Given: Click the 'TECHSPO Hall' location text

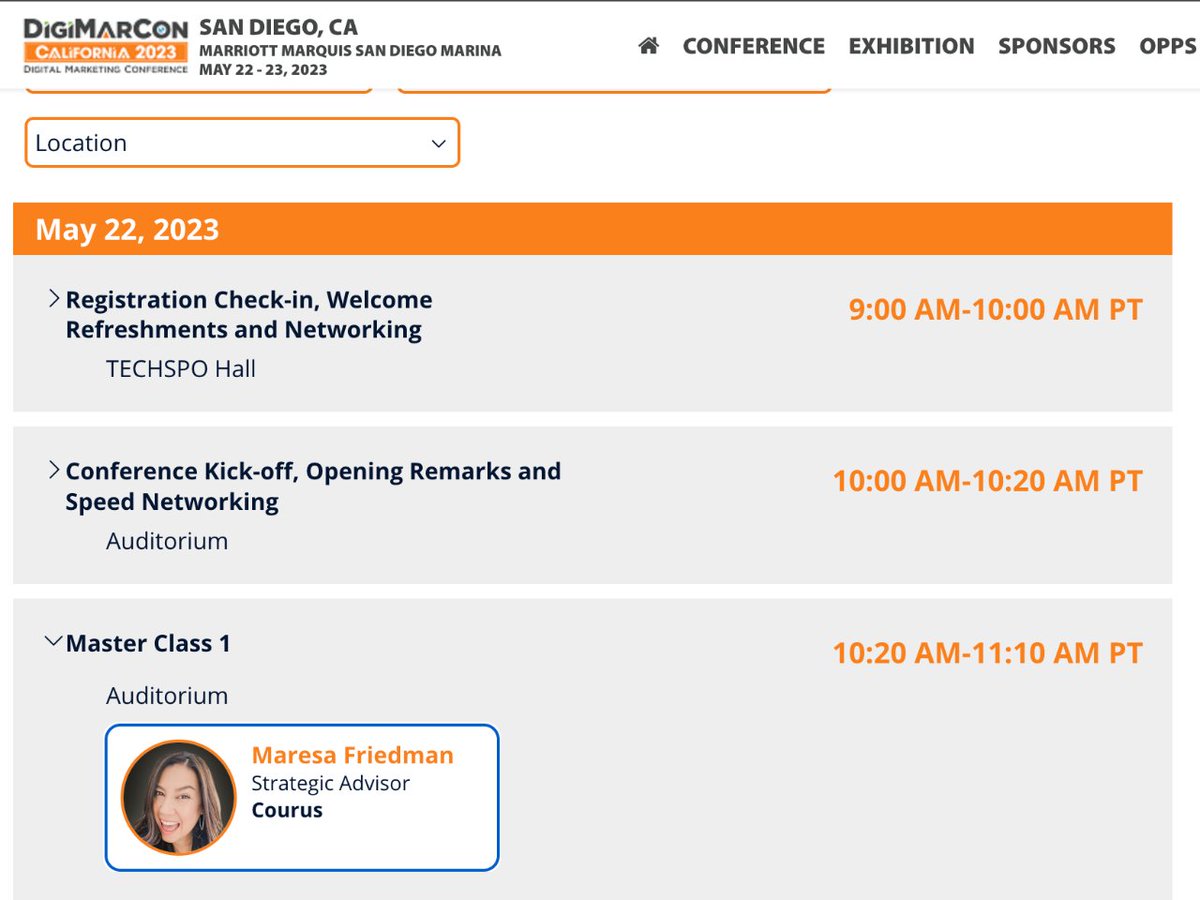Looking at the screenshot, I should [181, 369].
